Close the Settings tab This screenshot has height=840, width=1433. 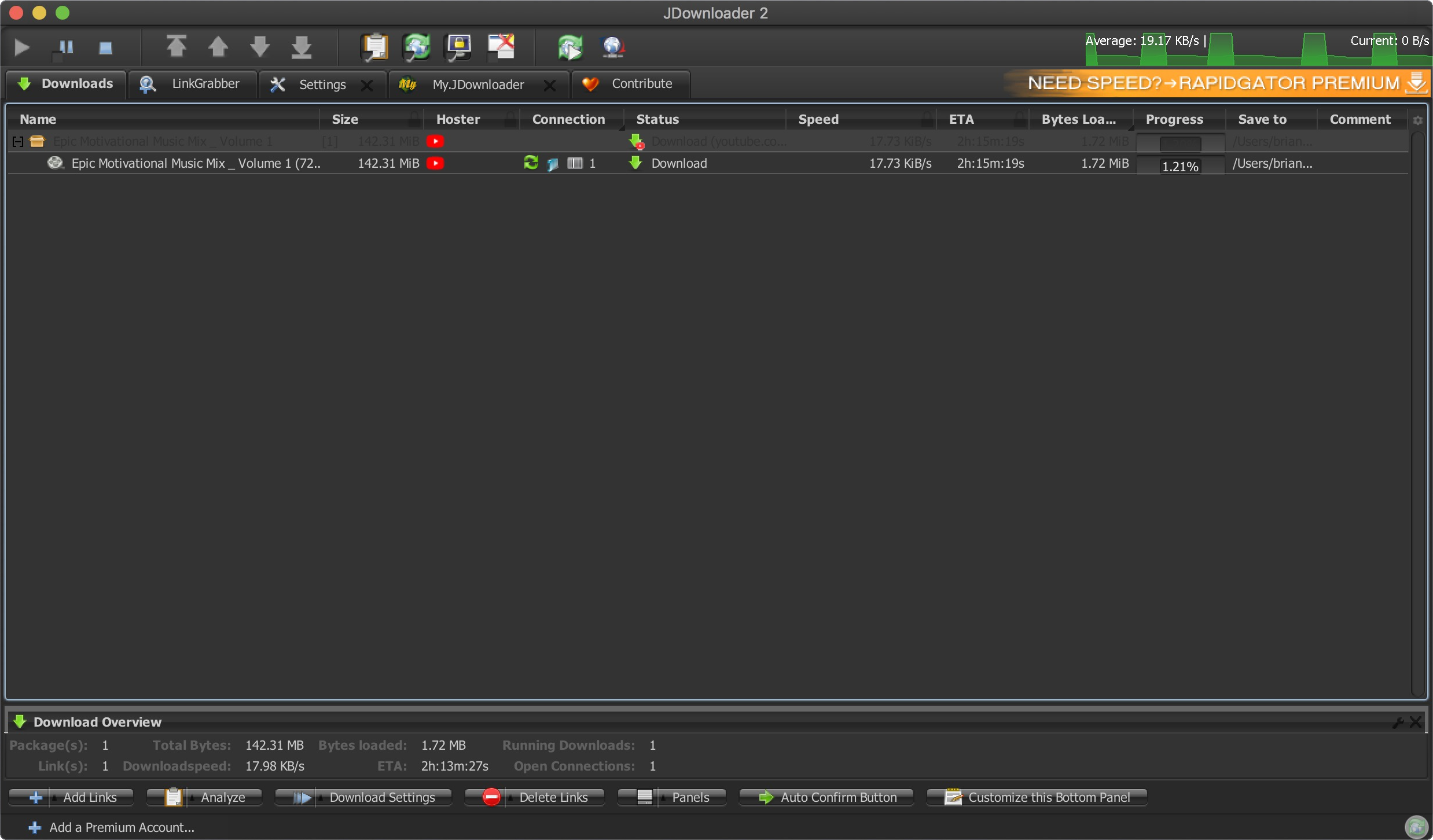tap(367, 85)
